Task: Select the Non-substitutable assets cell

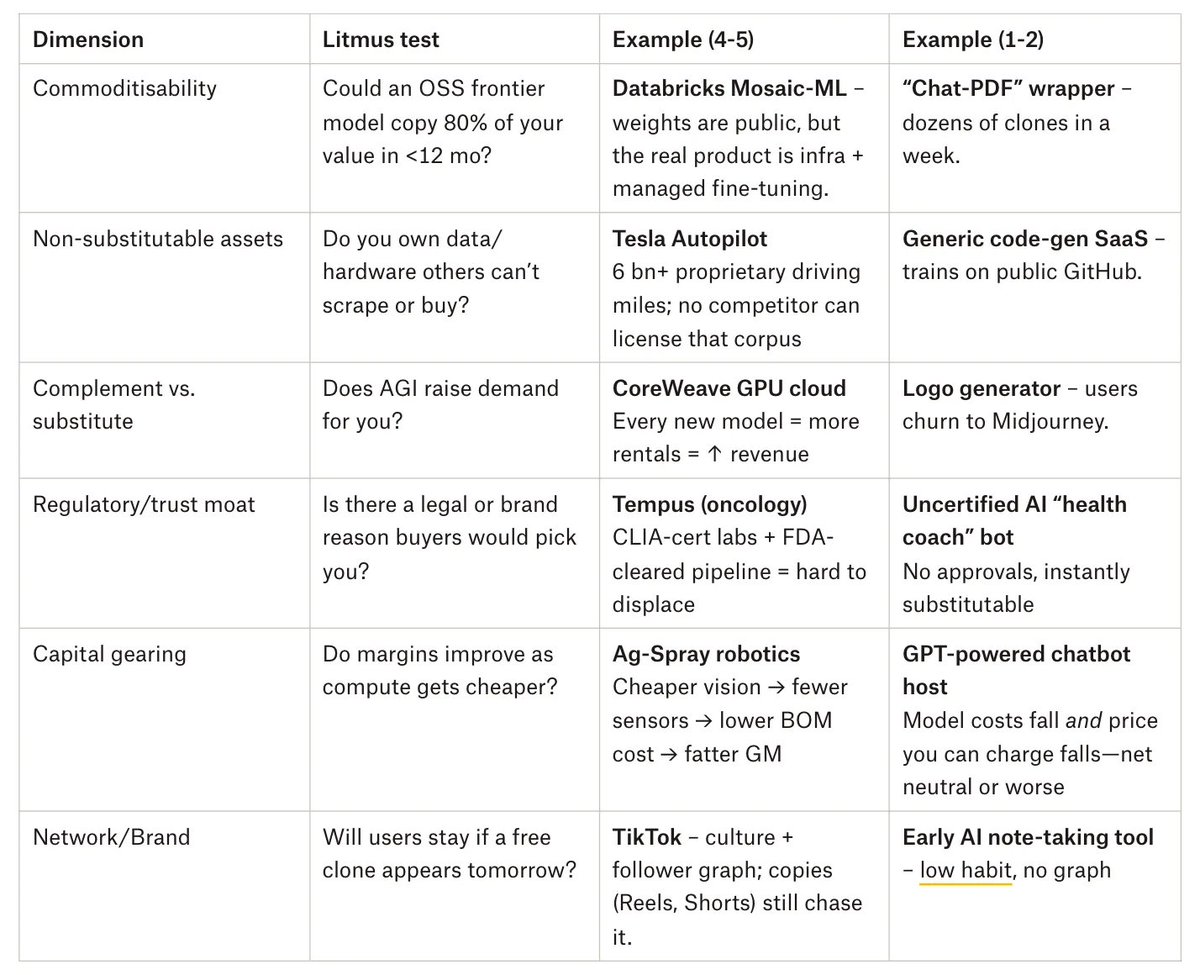Action: pyautogui.click(x=158, y=238)
